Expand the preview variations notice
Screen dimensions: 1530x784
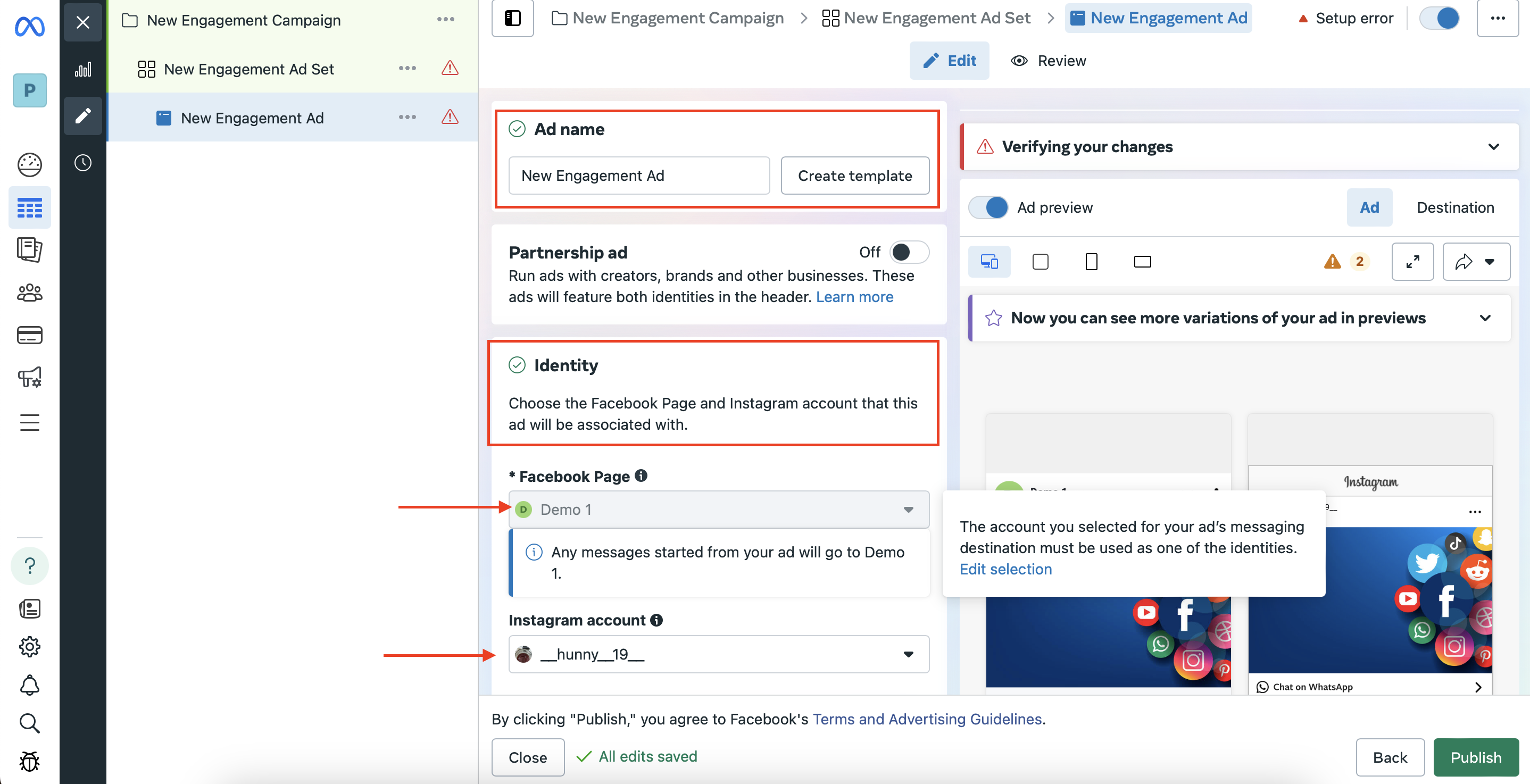pos(1485,318)
